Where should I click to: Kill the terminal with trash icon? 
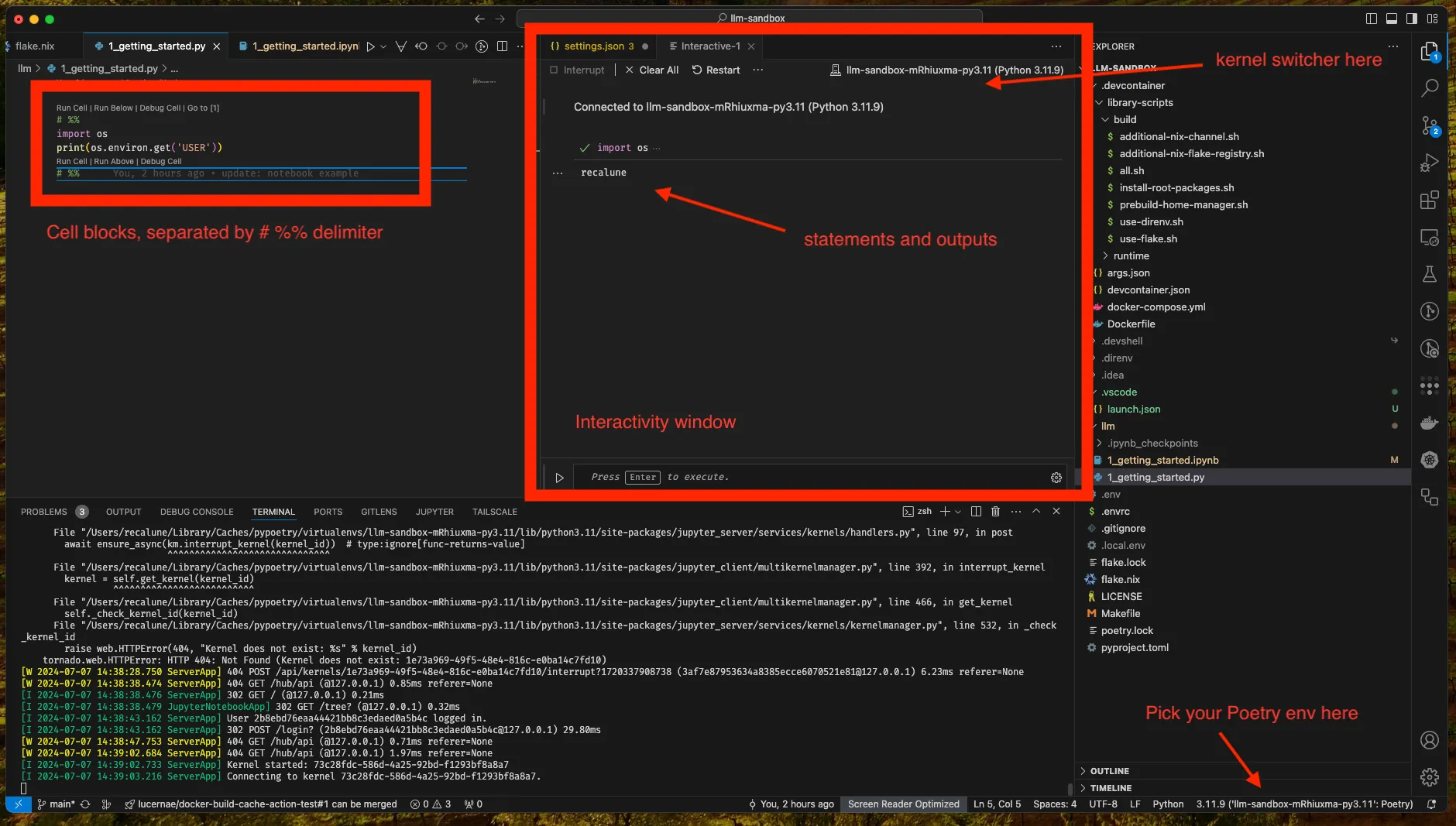click(x=996, y=512)
